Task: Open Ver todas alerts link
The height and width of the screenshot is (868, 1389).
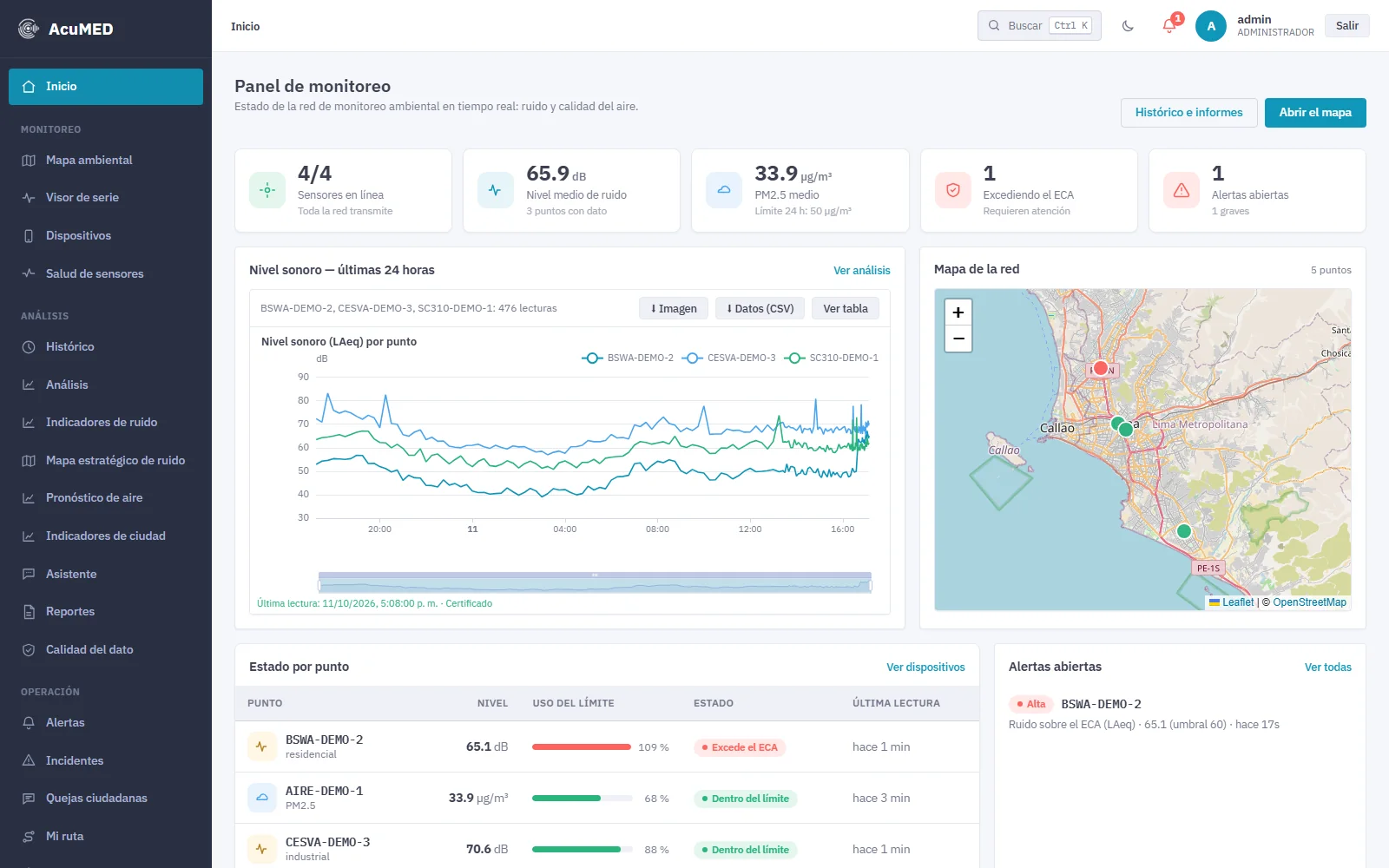Action: [x=1327, y=667]
